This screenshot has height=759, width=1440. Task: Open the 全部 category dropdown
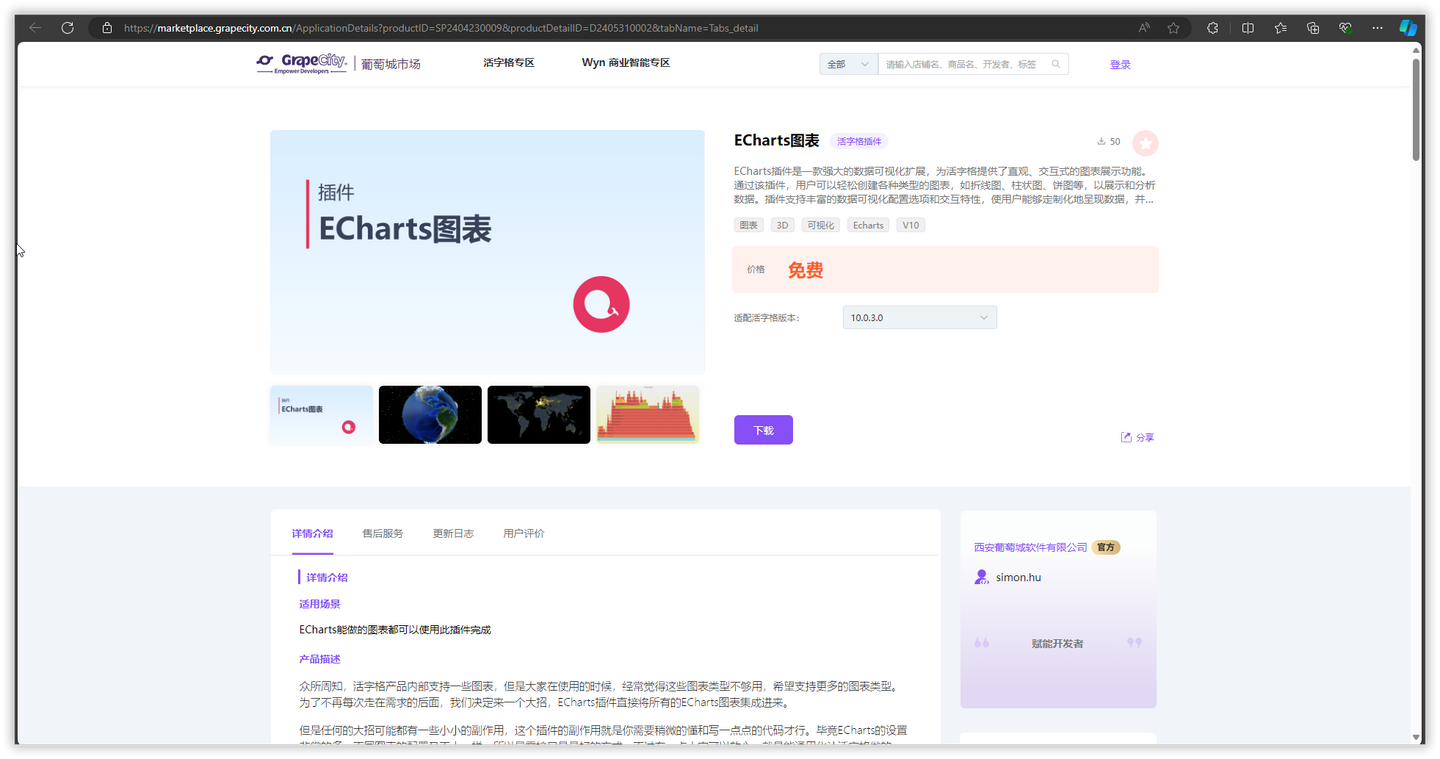click(x=847, y=63)
